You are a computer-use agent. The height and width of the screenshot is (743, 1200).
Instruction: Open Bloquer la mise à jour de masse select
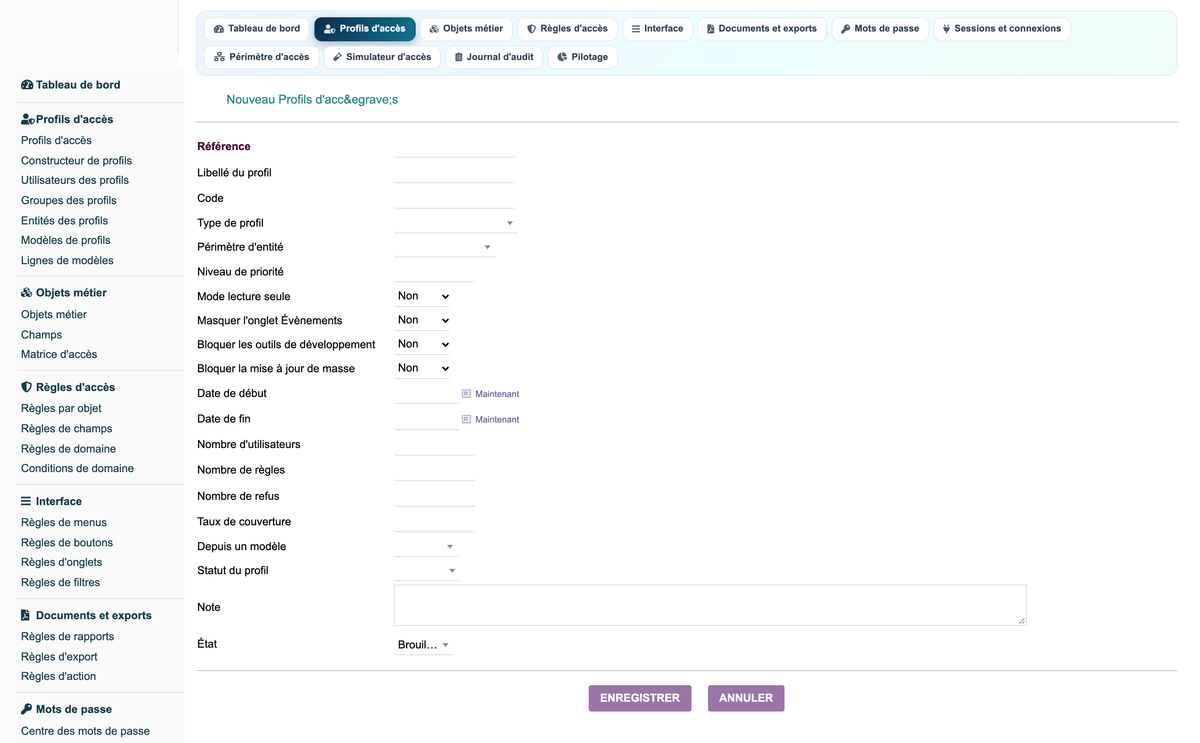point(423,368)
